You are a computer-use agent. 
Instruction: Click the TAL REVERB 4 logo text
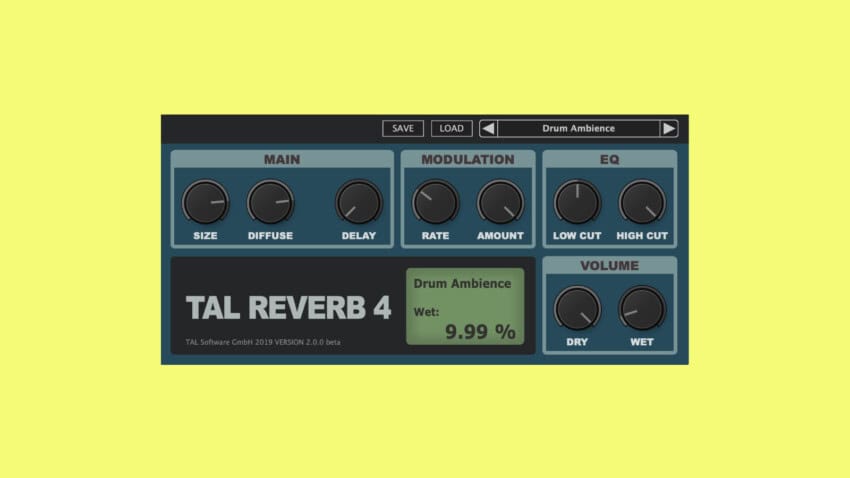coord(288,308)
